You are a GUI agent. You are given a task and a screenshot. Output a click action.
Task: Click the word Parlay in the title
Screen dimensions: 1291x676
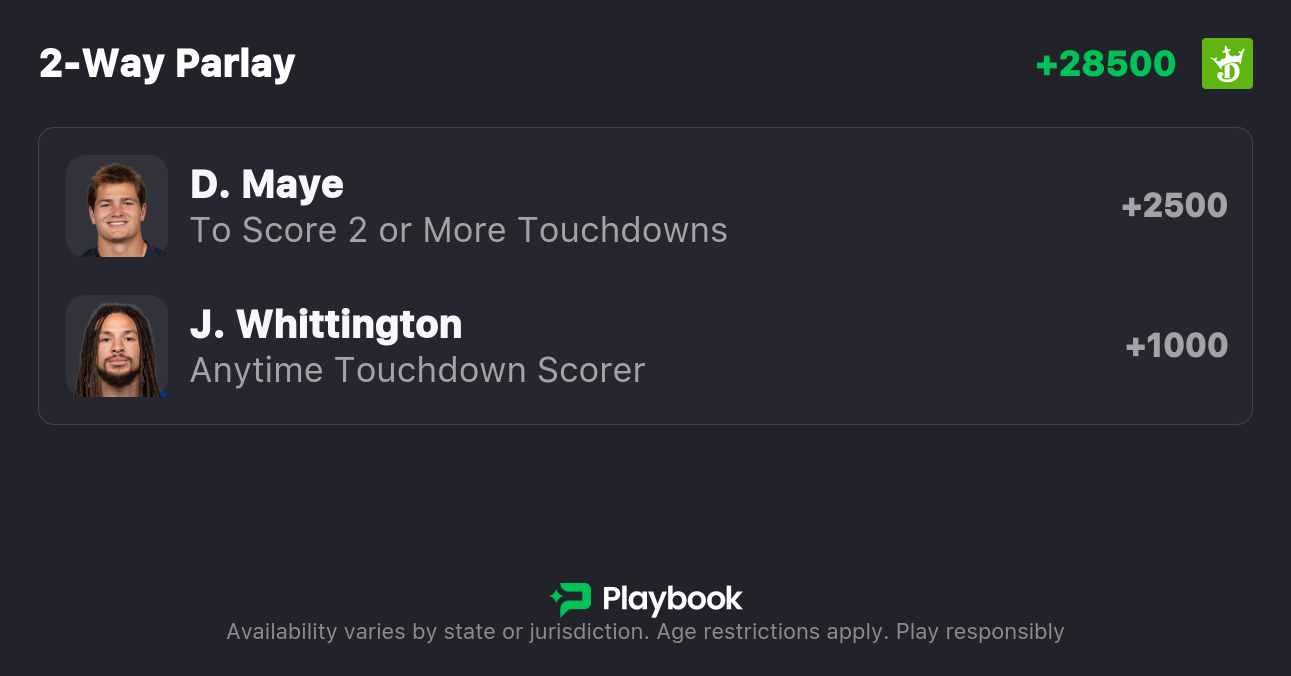click(x=235, y=64)
